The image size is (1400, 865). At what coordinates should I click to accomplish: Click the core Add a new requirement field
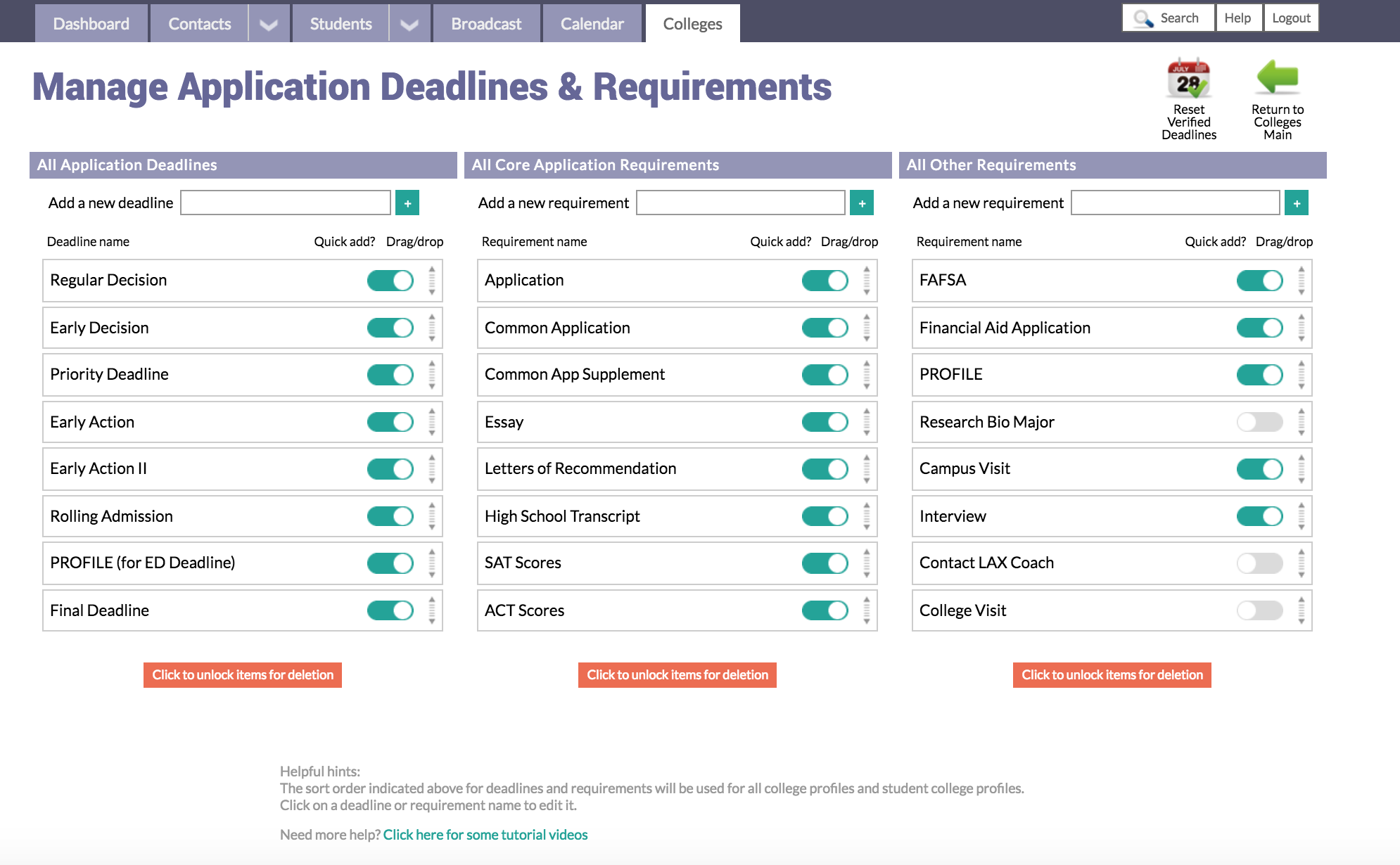tap(741, 203)
